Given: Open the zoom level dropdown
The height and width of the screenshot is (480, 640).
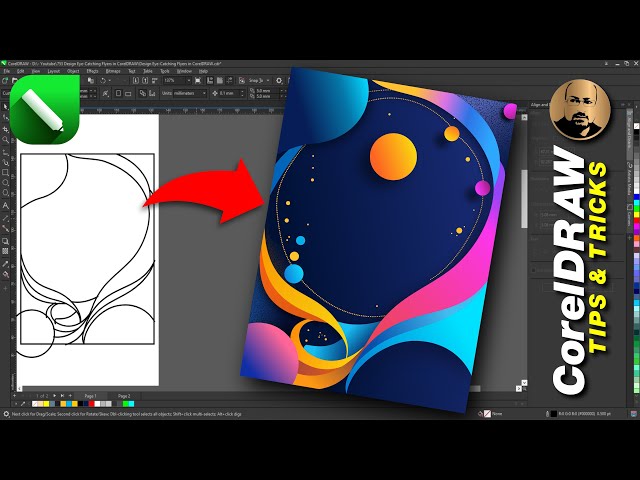Looking at the screenshot, I should 189,80.
